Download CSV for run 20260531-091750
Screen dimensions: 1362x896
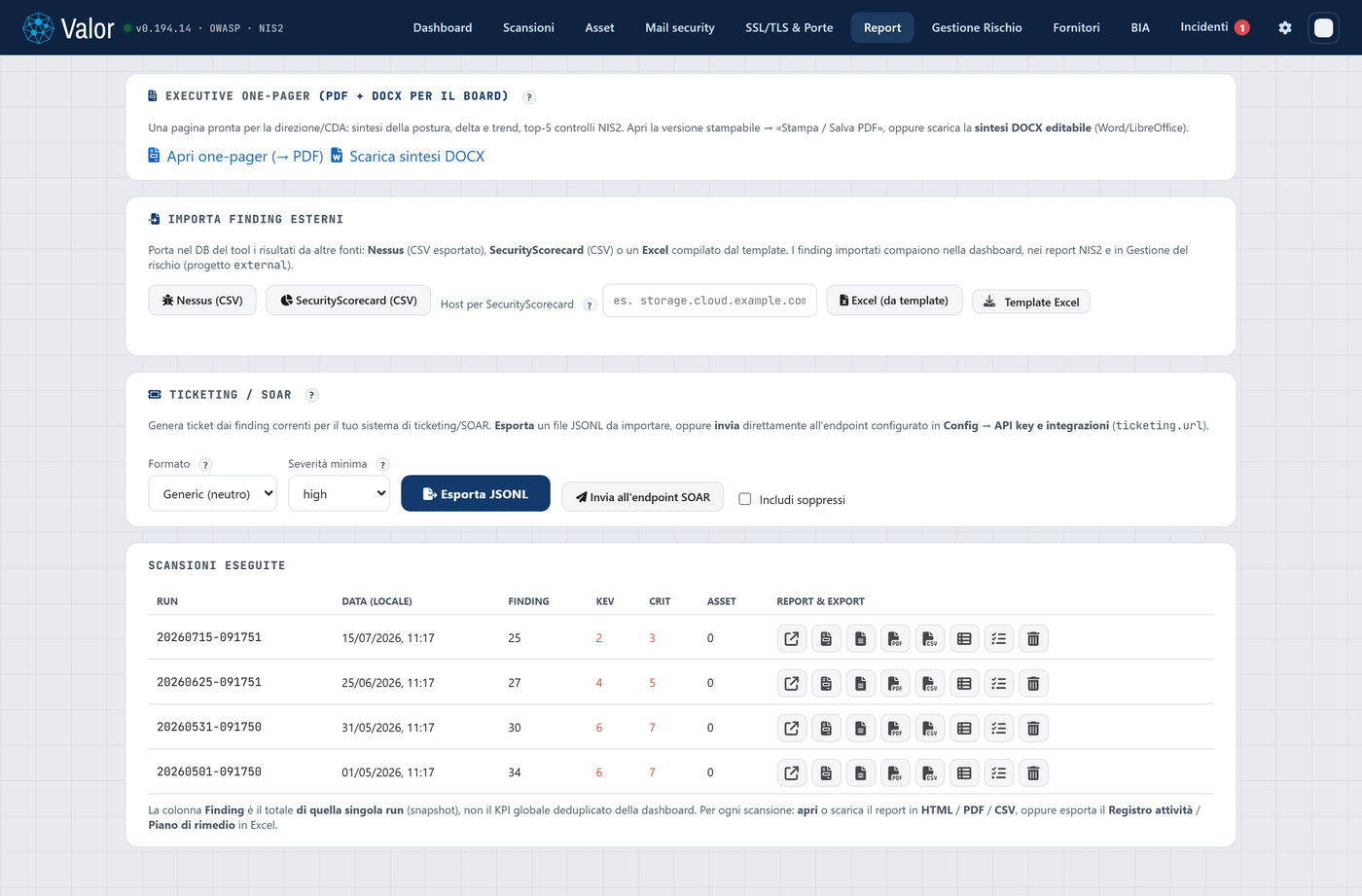(x=930, y=729)
